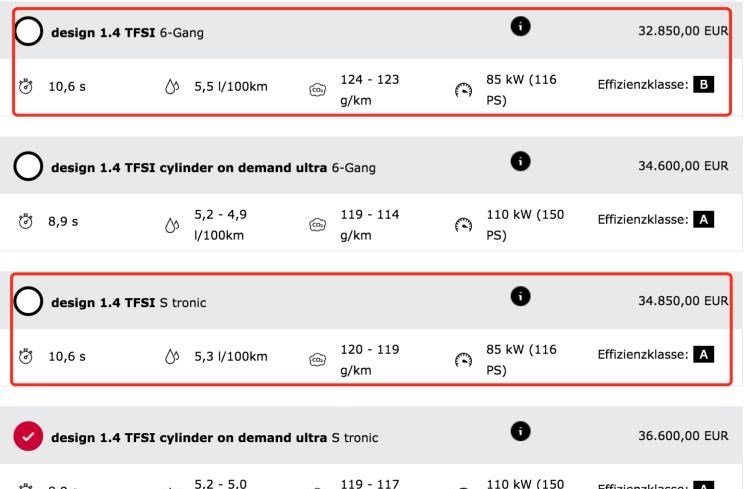Select design 1.4 TFSI S tronic radio button

[x=28, y=302]
